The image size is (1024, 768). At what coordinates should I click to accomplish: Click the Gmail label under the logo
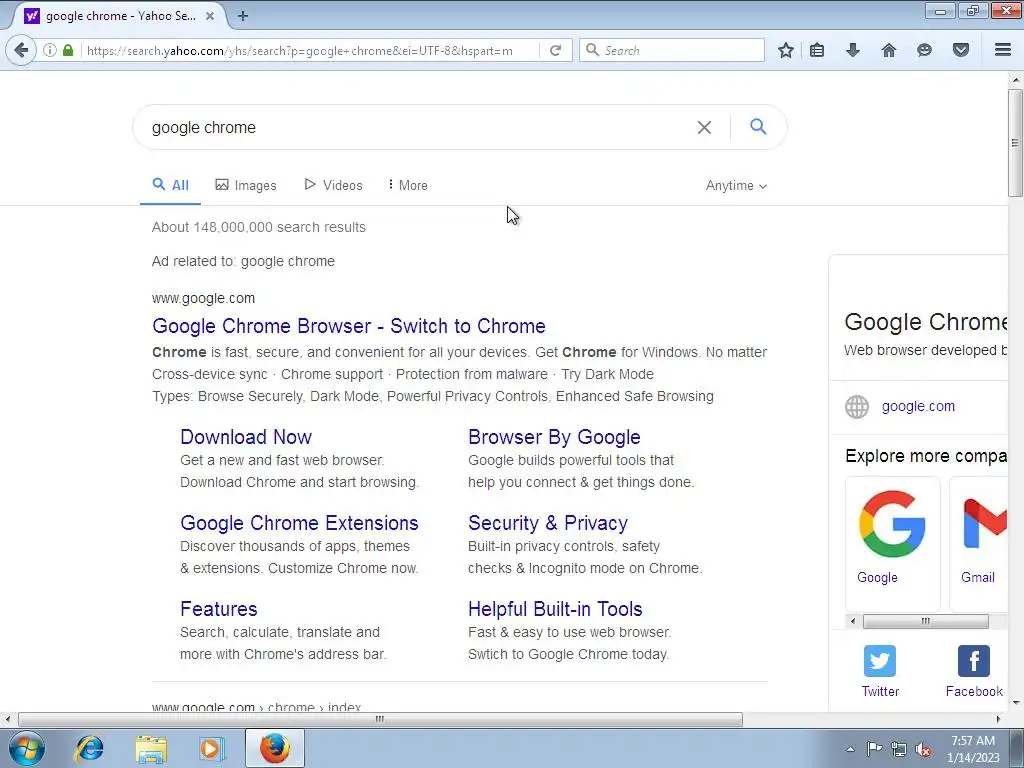click(x=978, y=577)
